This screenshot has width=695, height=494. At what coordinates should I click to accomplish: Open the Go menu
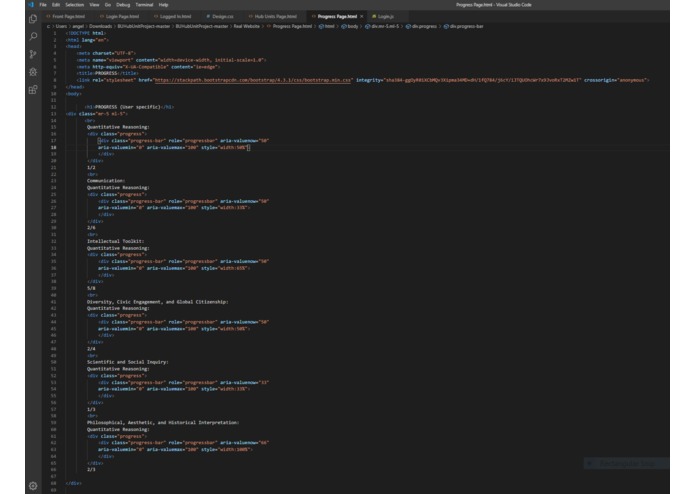(x=108, y=5)
